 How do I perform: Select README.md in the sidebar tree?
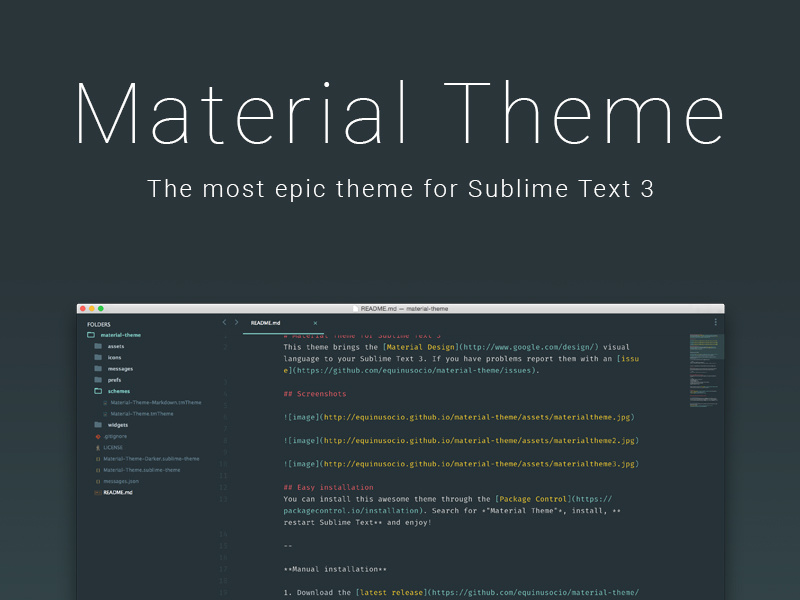pyautogui.click(x=114, y=492)
